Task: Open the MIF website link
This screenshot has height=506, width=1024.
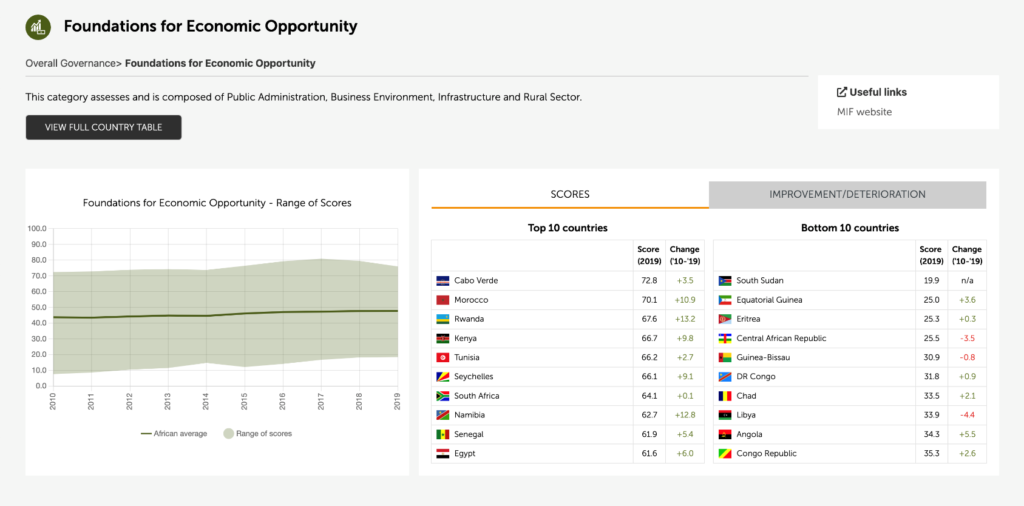Action: 864,112
